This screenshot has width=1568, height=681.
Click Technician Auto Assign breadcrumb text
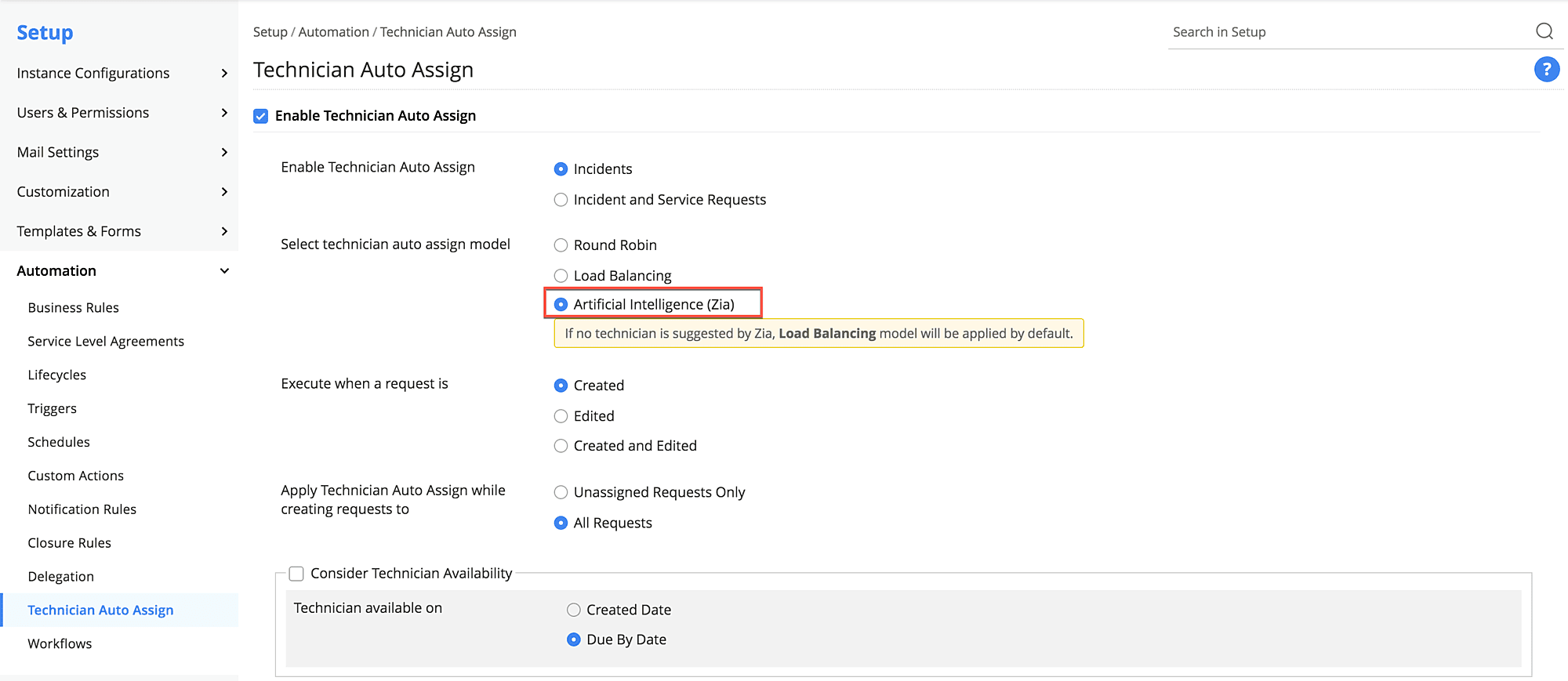coord(448,32)
